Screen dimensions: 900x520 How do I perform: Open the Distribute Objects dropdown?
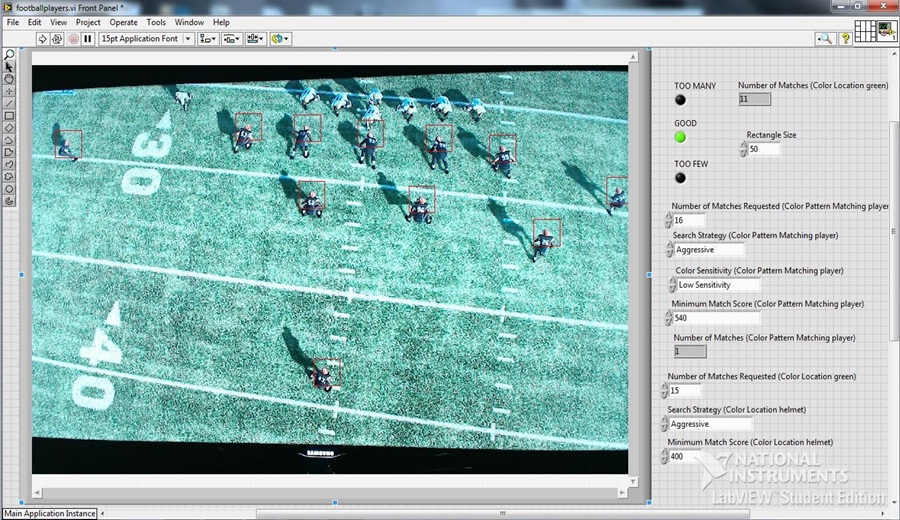point(232,39)
